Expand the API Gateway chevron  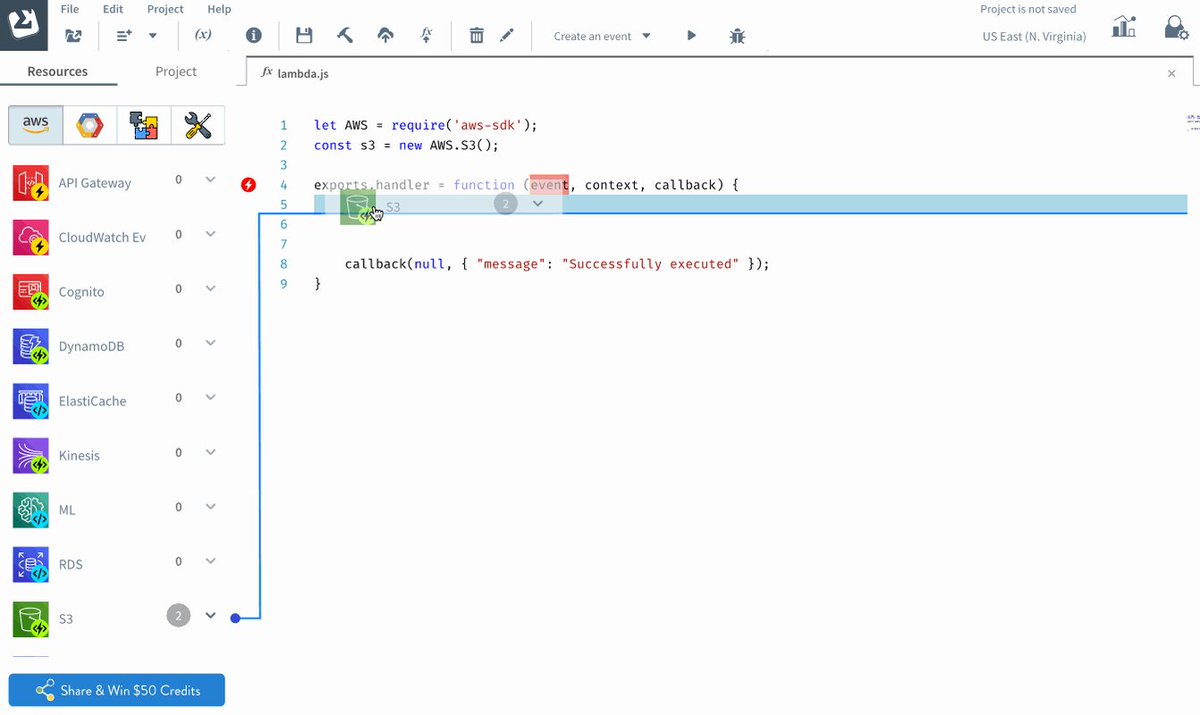210,180
